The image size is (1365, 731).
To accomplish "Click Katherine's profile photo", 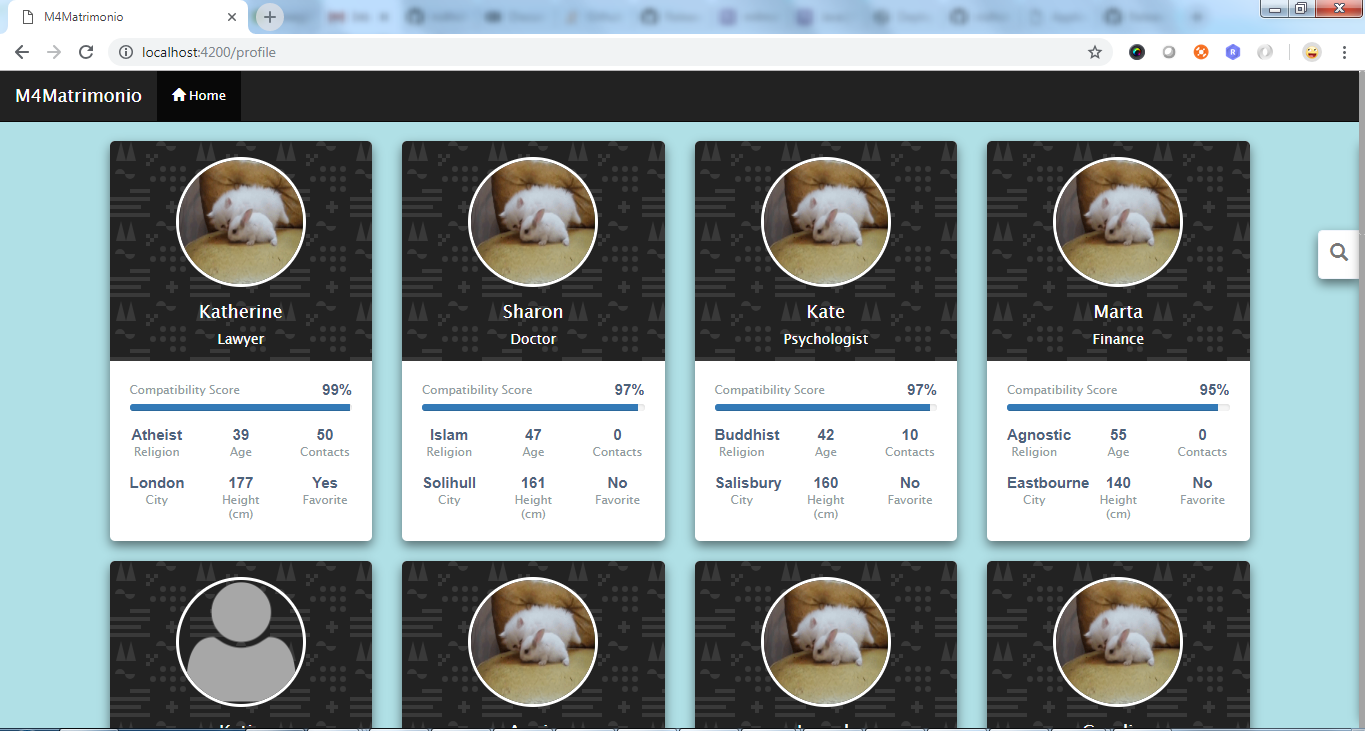I will pos(241,222).
